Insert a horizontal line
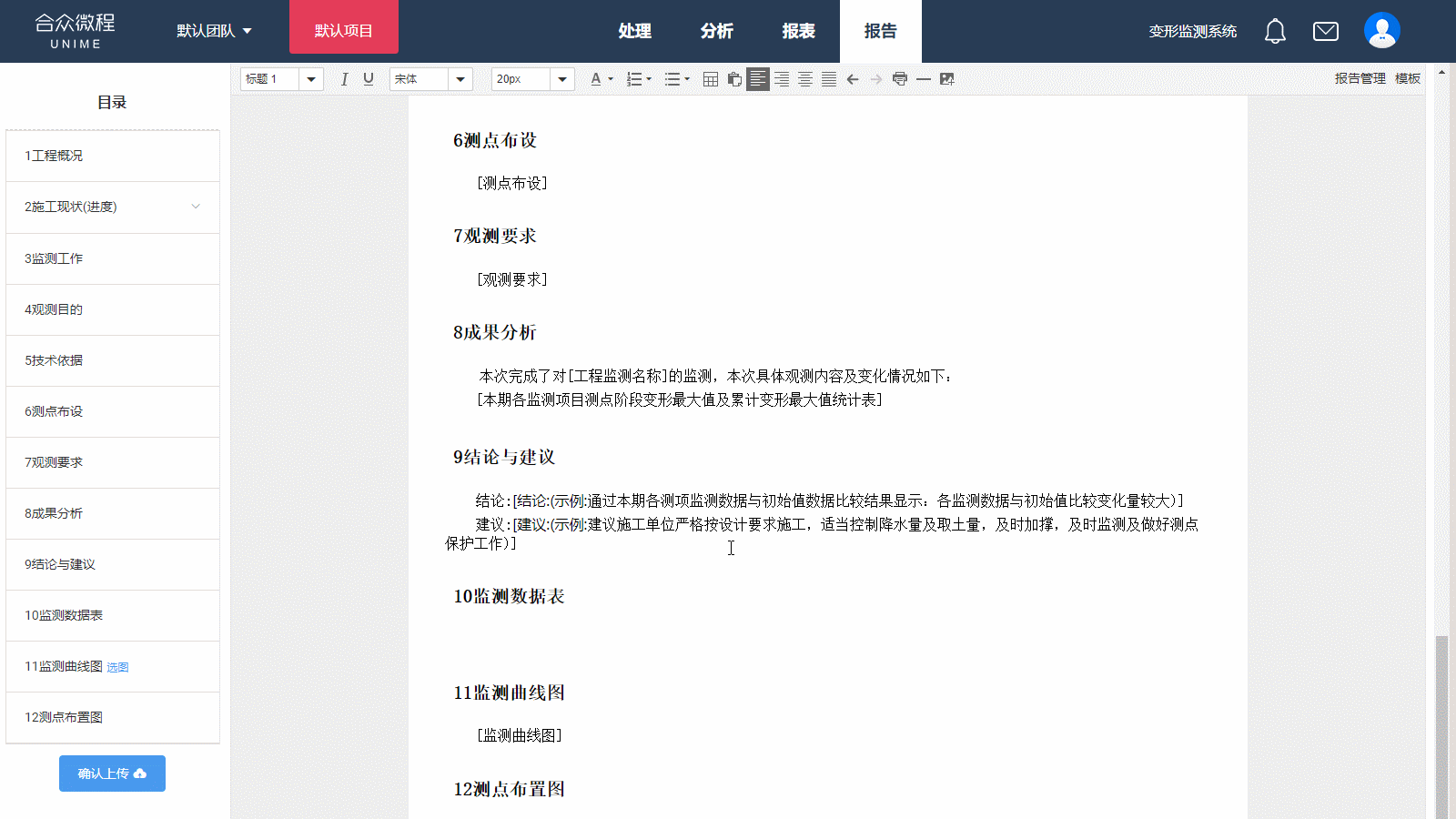 (x=924, y=79)
